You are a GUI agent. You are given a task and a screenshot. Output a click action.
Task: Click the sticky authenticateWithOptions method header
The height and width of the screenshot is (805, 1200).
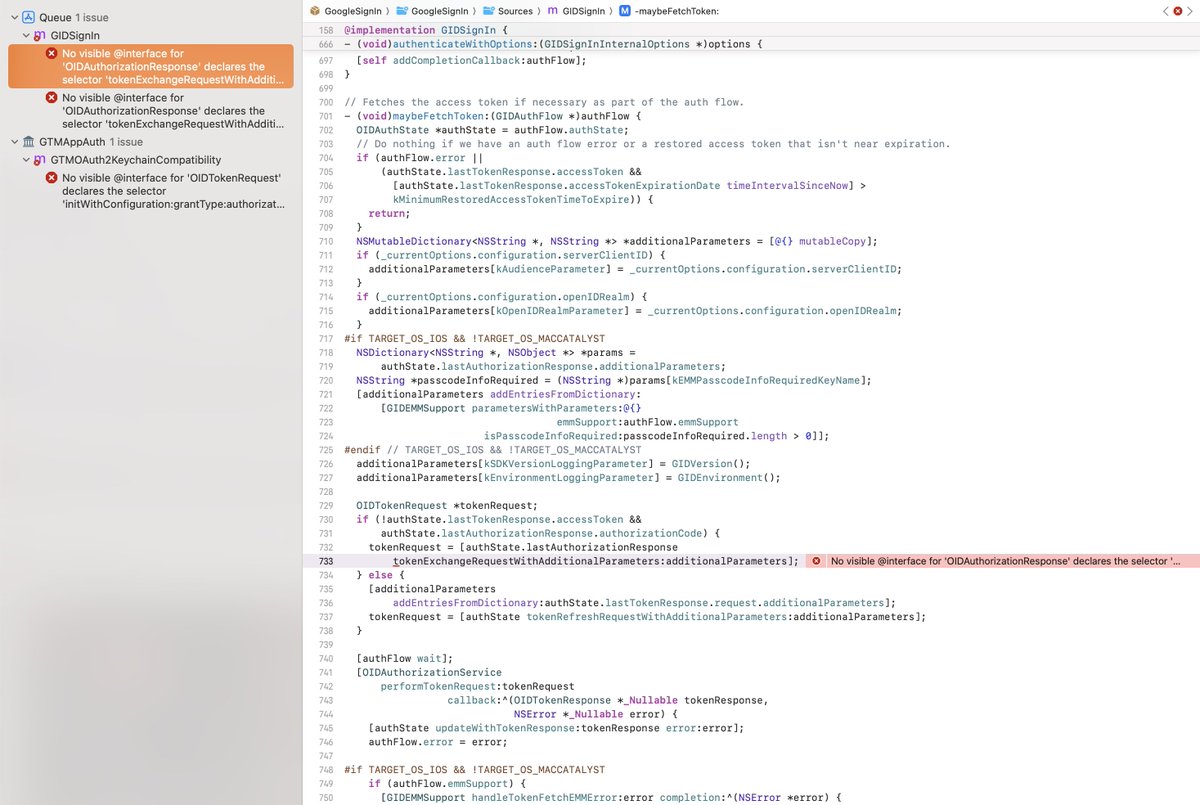click(x=553, y=45)
